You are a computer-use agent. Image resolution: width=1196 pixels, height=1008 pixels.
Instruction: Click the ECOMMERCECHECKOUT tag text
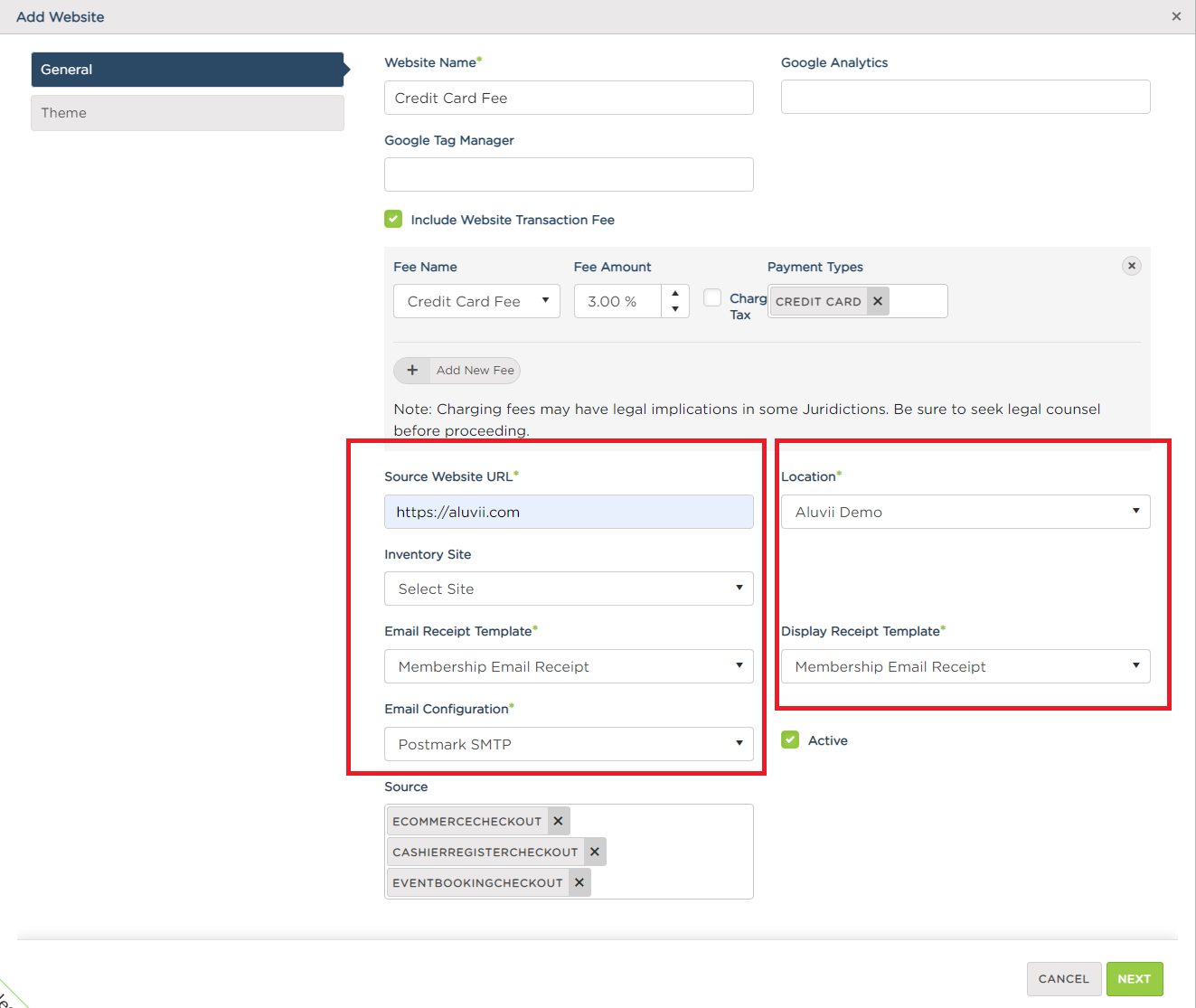[466, 821]
